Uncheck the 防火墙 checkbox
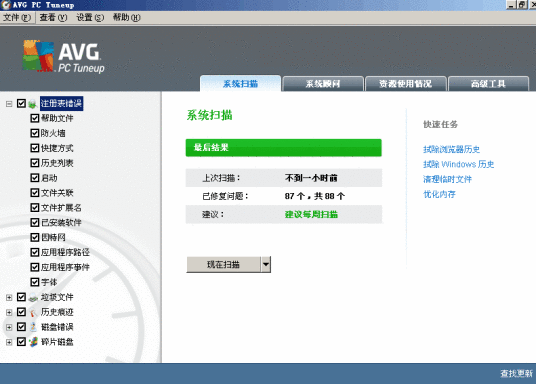The height and width of the screenshot is (384, 536). [x=35, y=133]
